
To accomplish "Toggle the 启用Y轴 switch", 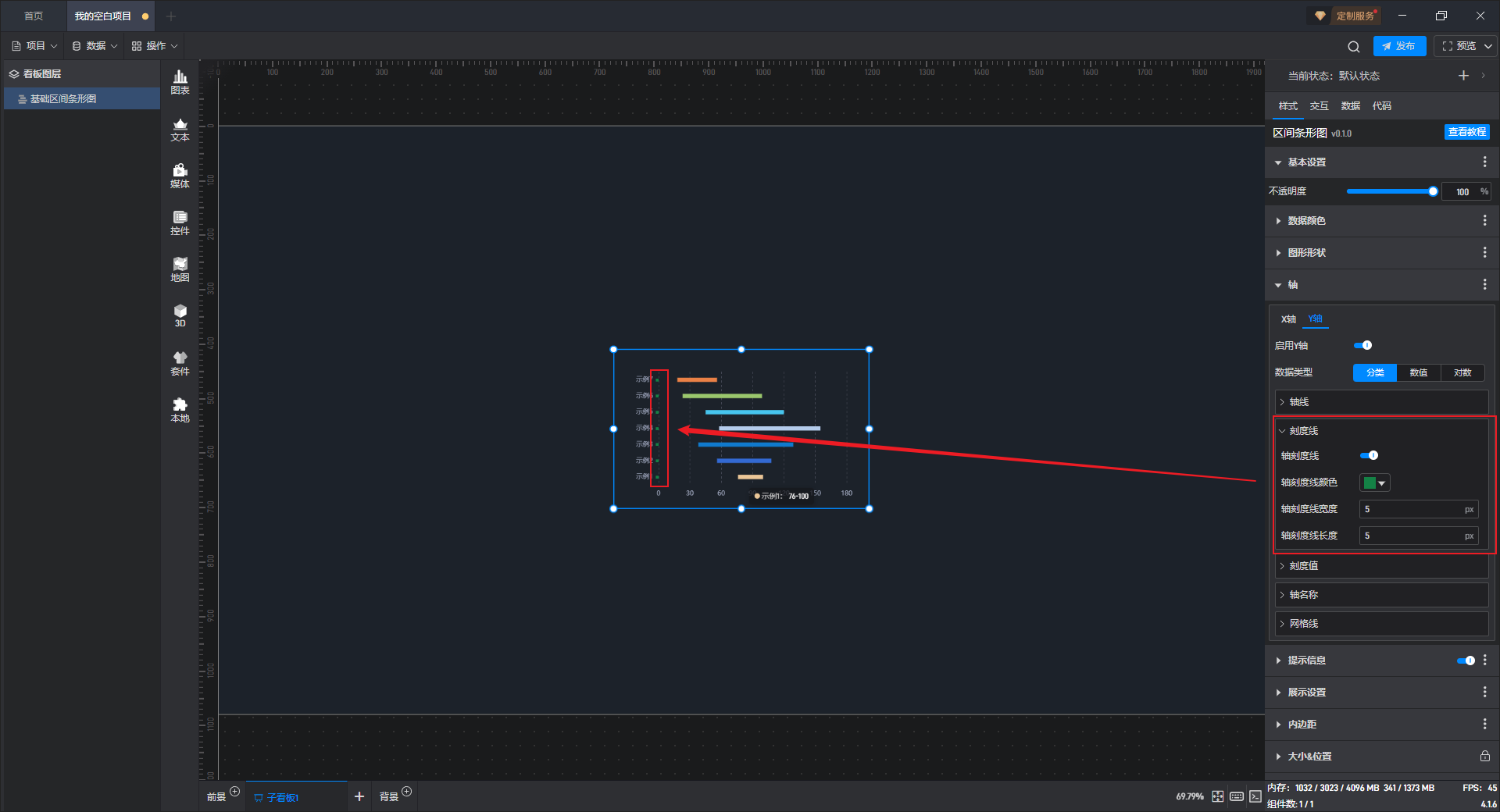I will [1363, 345].
